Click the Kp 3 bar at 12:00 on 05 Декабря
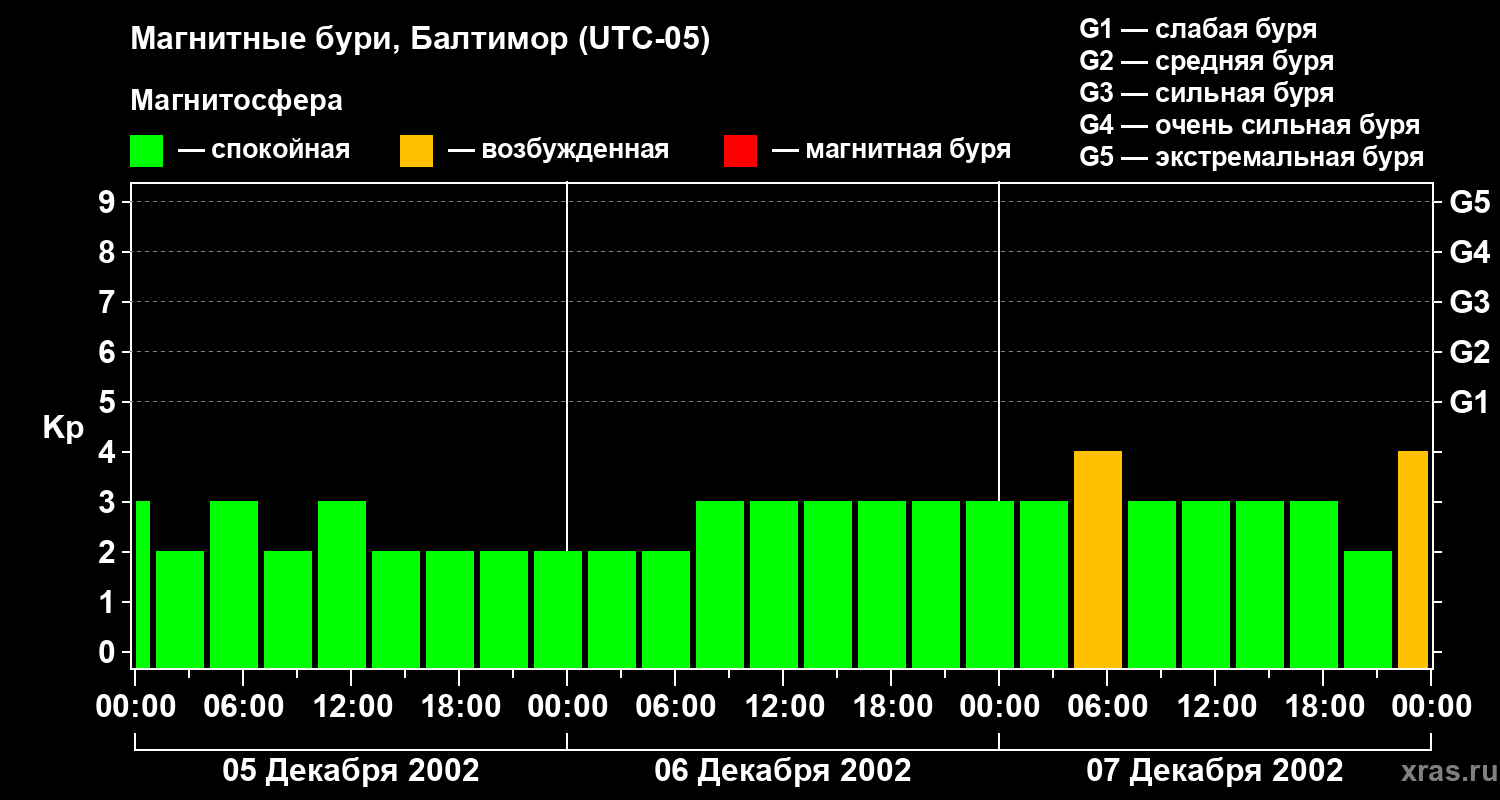Viewport: 1500px width, 800px height. point(342,584)
